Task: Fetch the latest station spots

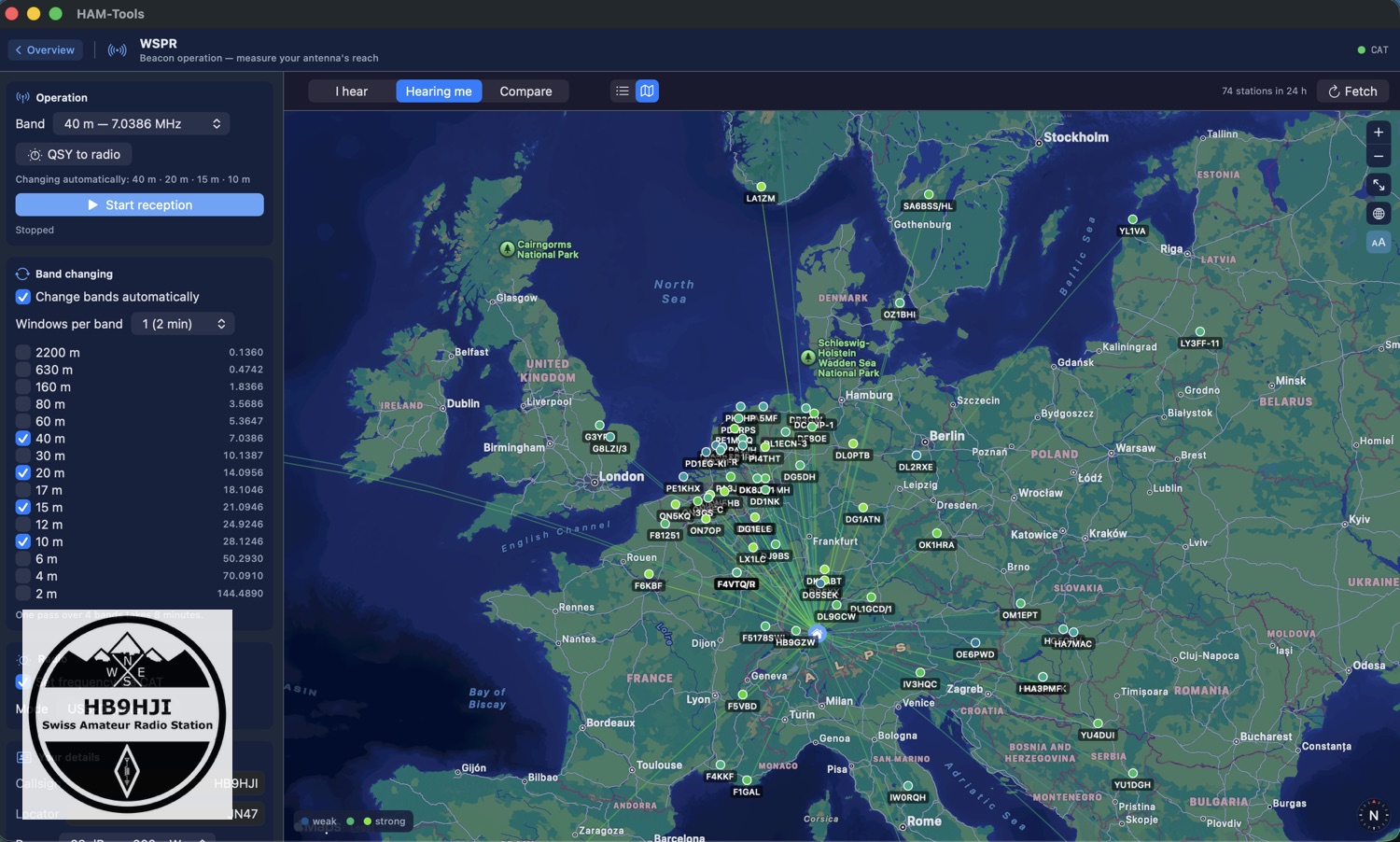Action: [1353, 91]
